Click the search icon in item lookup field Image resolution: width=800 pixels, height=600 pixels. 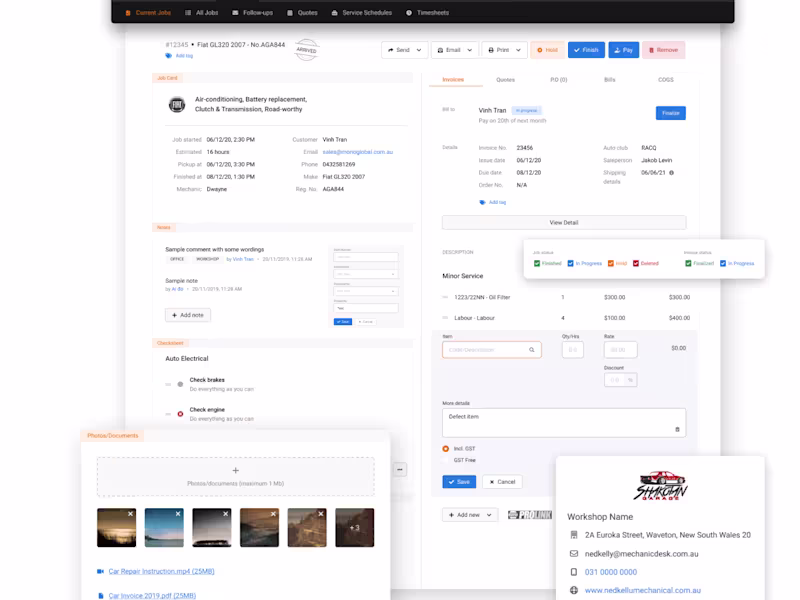point(532,349)
